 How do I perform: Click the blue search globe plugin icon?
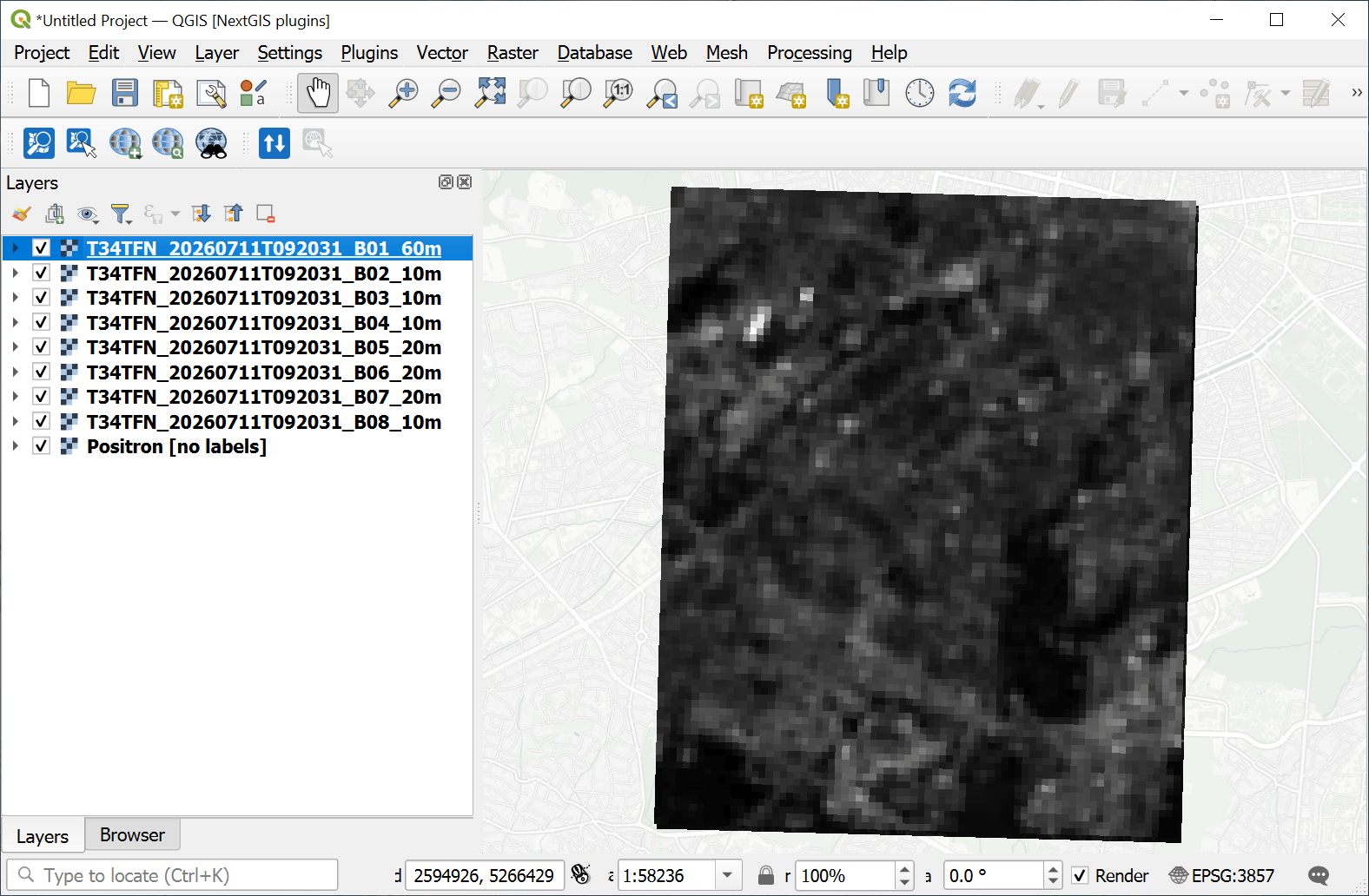point(168,143)
